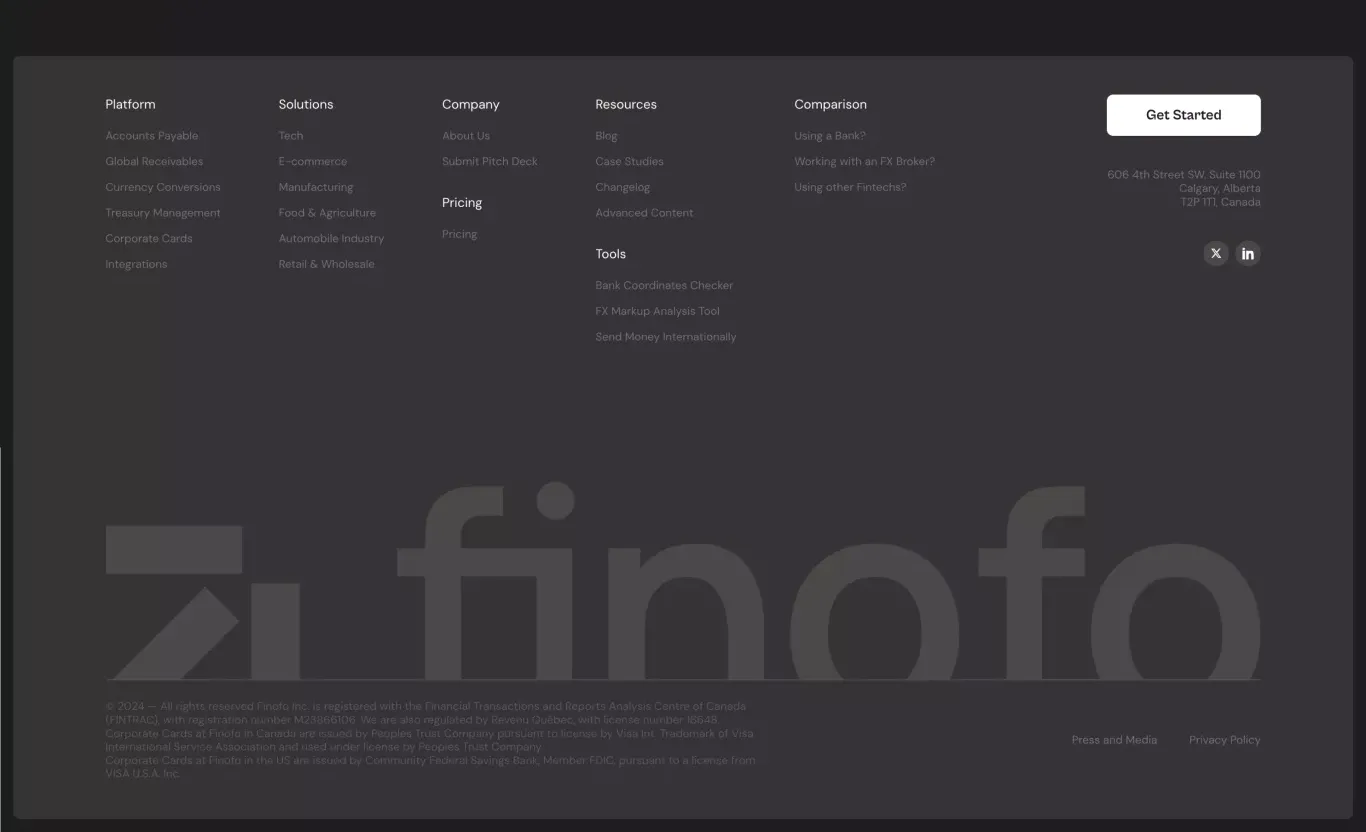
Task: Visit Automobile Industry page
Action: [x=331, y=239]
